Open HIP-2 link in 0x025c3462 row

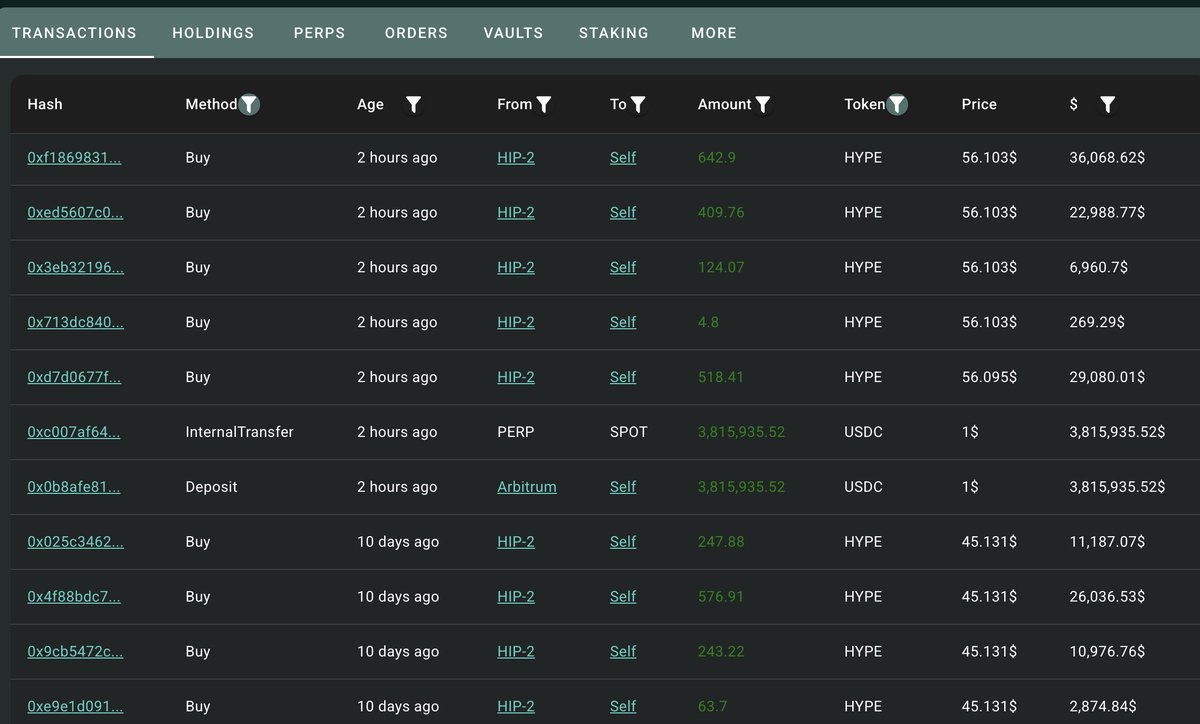tap(516, 542)
